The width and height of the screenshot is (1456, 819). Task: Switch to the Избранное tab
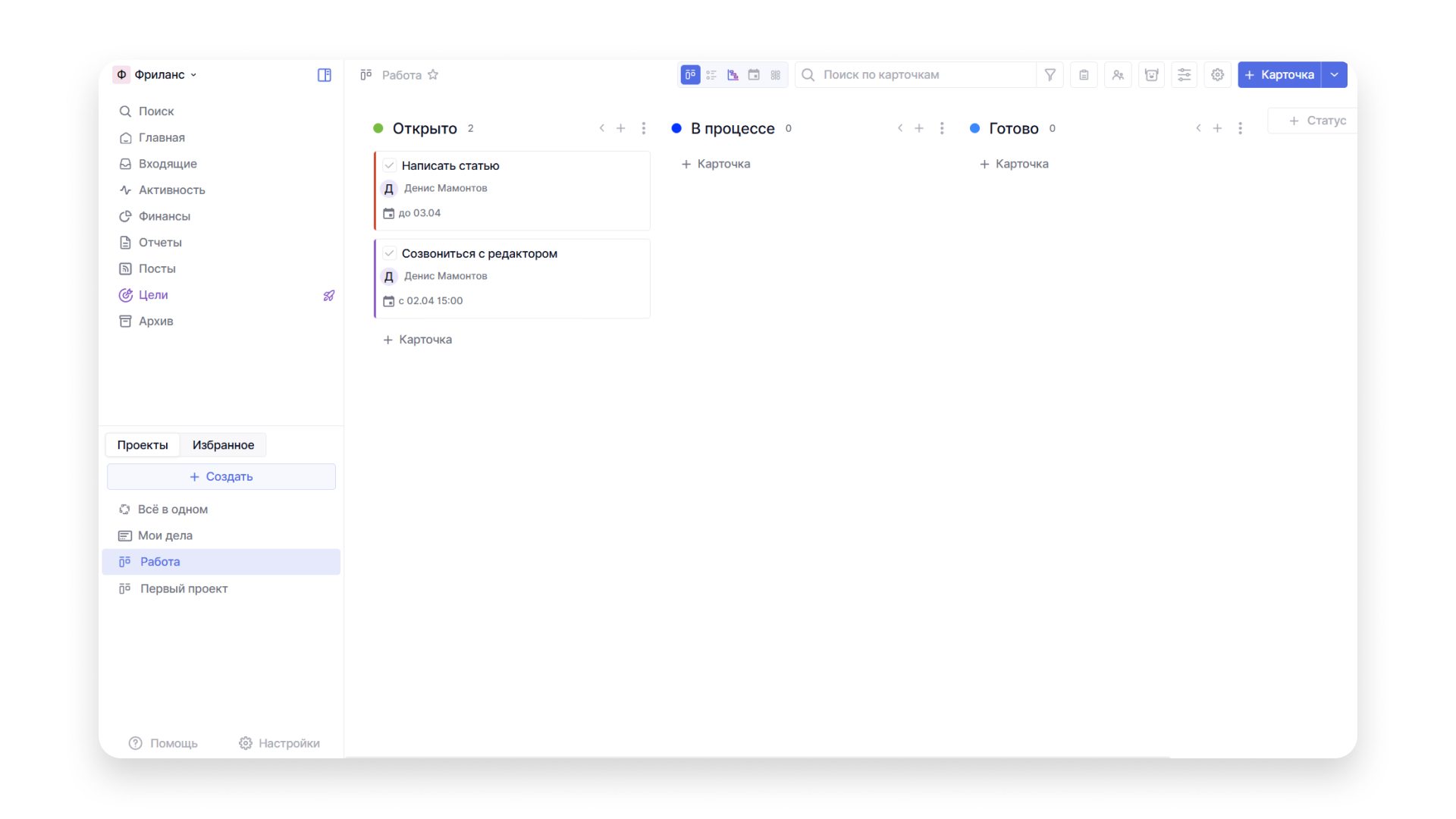tap(222, 444)
